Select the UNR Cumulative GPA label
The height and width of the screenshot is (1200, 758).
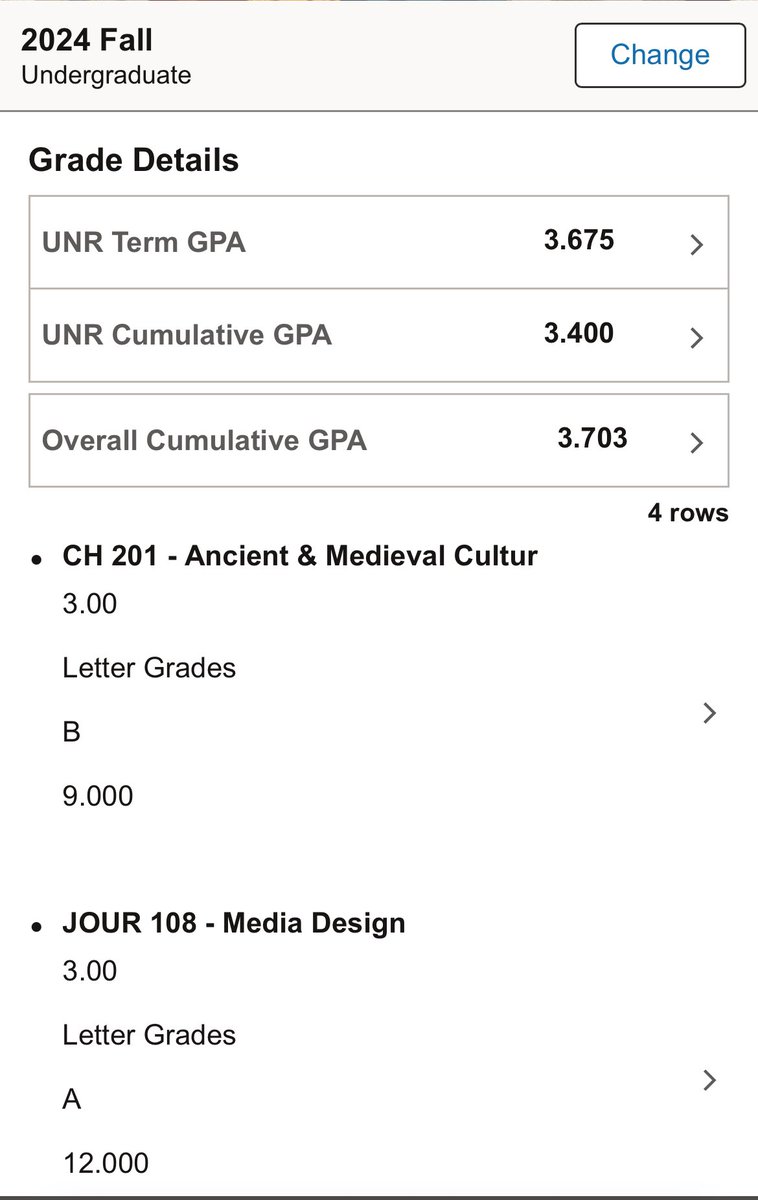pyautogui.click(x=187, y=335)
